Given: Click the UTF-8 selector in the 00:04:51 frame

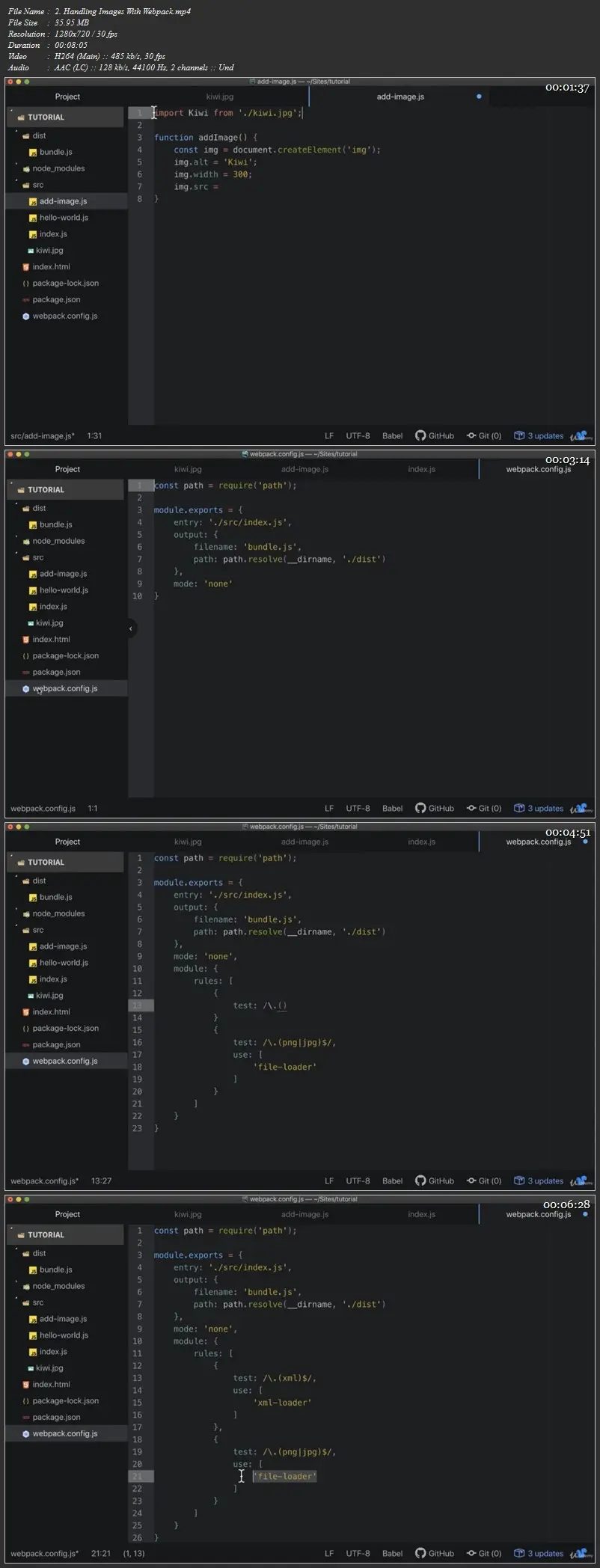Looking at the screenshot, I should click(x=358, y=1180).
